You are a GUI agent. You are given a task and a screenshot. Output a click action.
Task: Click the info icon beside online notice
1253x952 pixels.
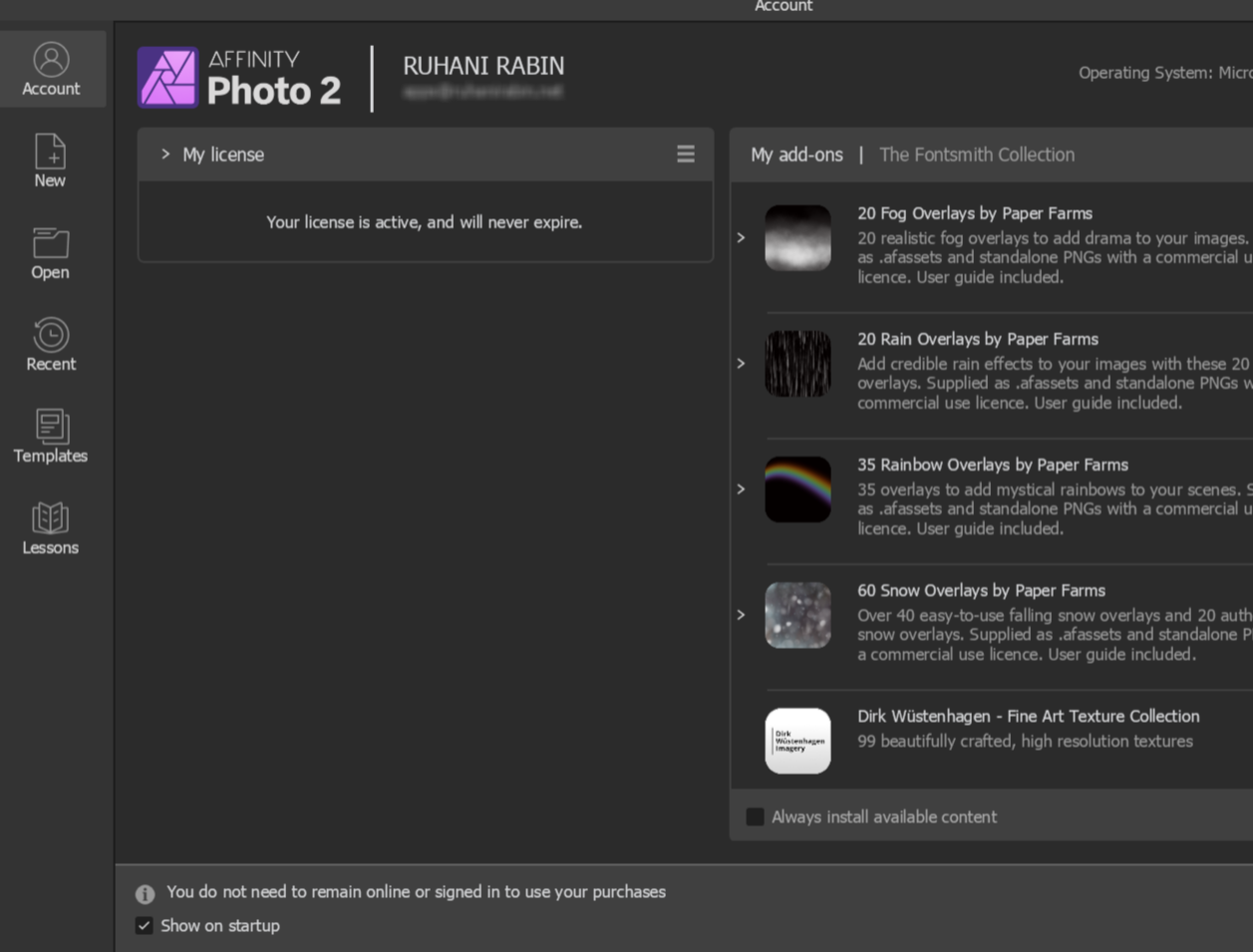click(146, 893)
